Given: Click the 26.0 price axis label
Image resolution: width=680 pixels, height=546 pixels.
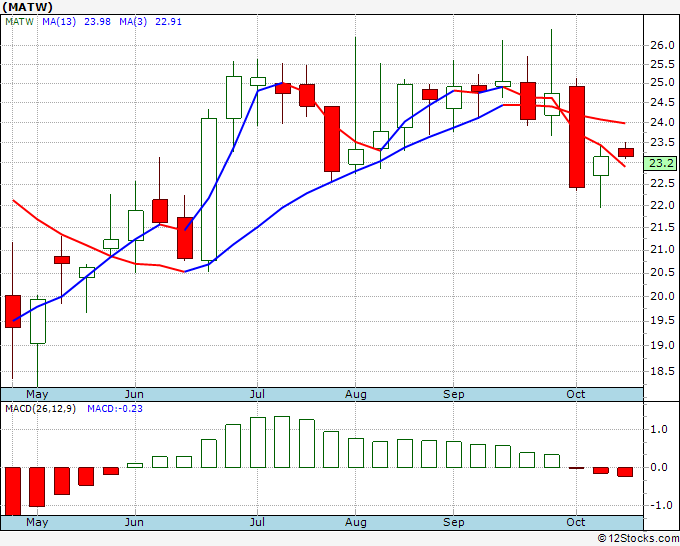Looking at the screenshot, I should coord(662,46).
